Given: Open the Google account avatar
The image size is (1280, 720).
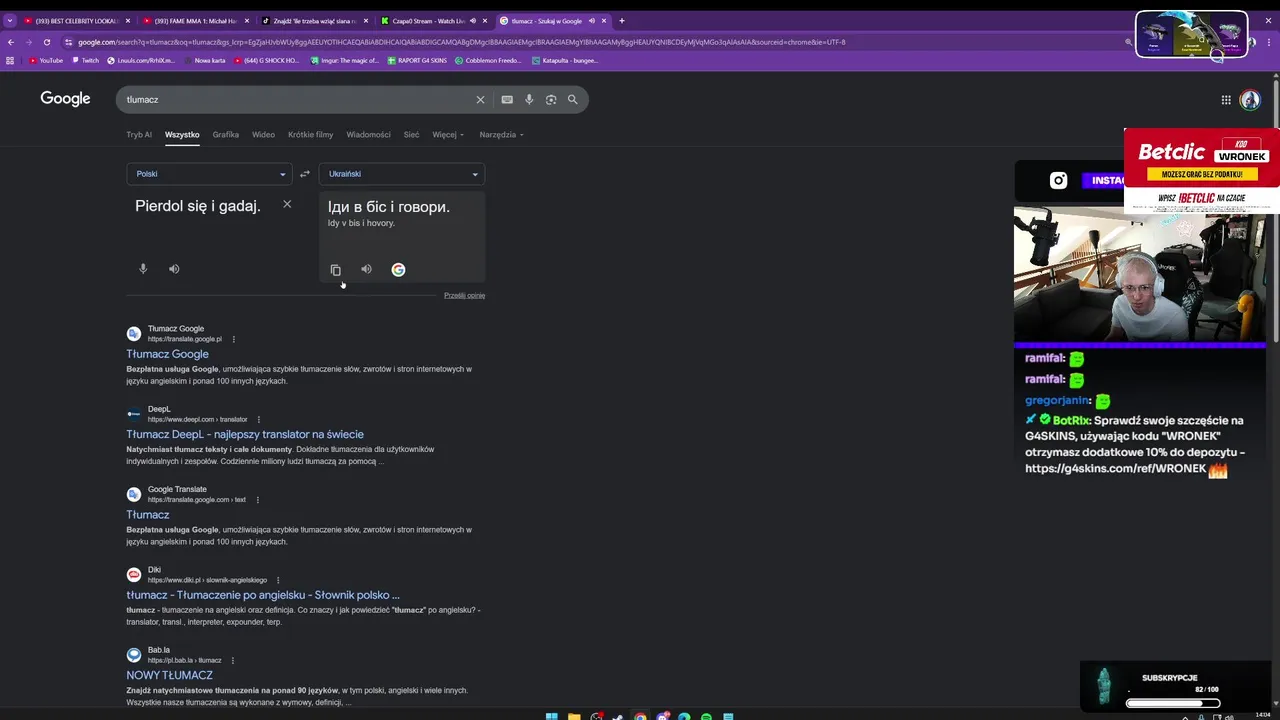Looking at the screenshot, I should click(x=1250, y=99).
